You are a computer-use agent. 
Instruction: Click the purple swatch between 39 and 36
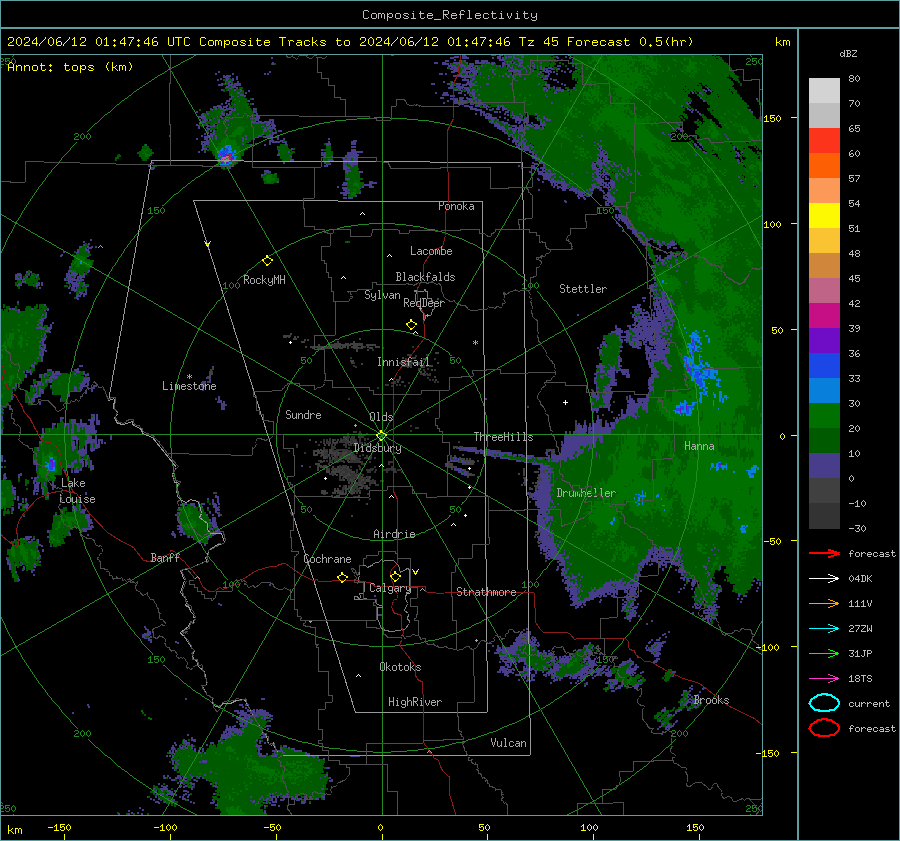(x=824, y=340)
